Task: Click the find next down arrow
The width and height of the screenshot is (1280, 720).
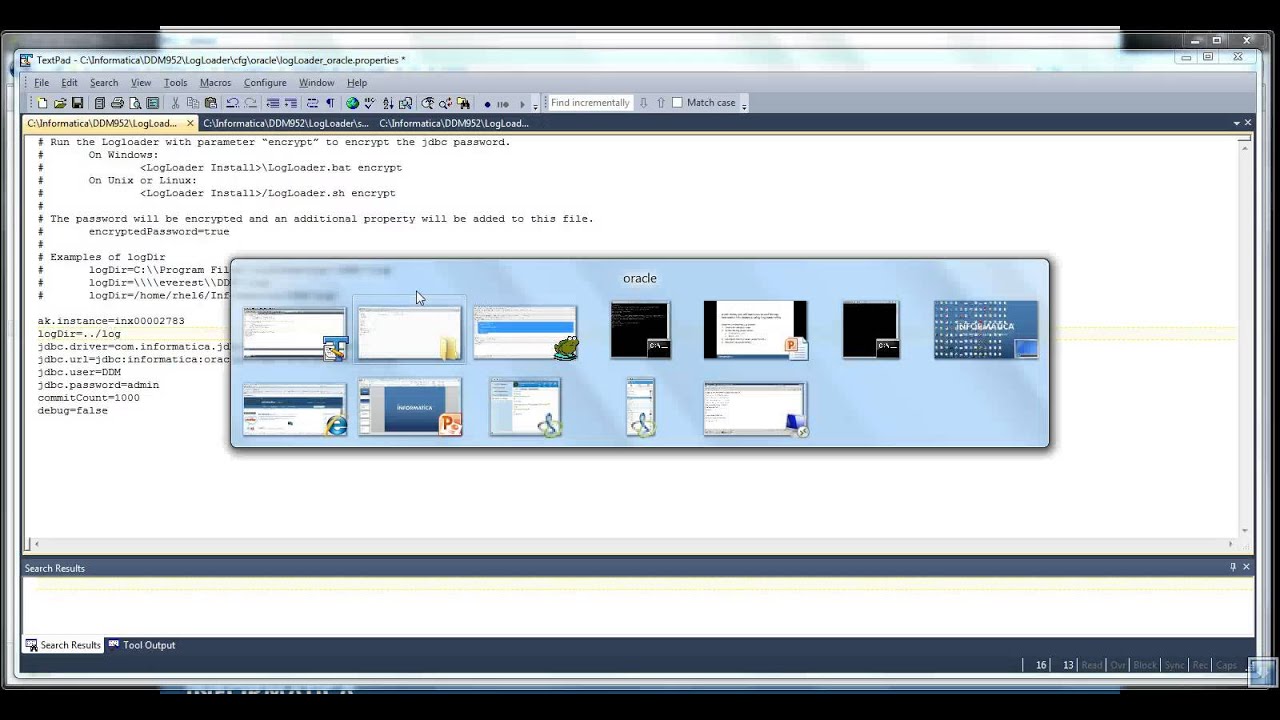Action: click(x=643, y=103)
